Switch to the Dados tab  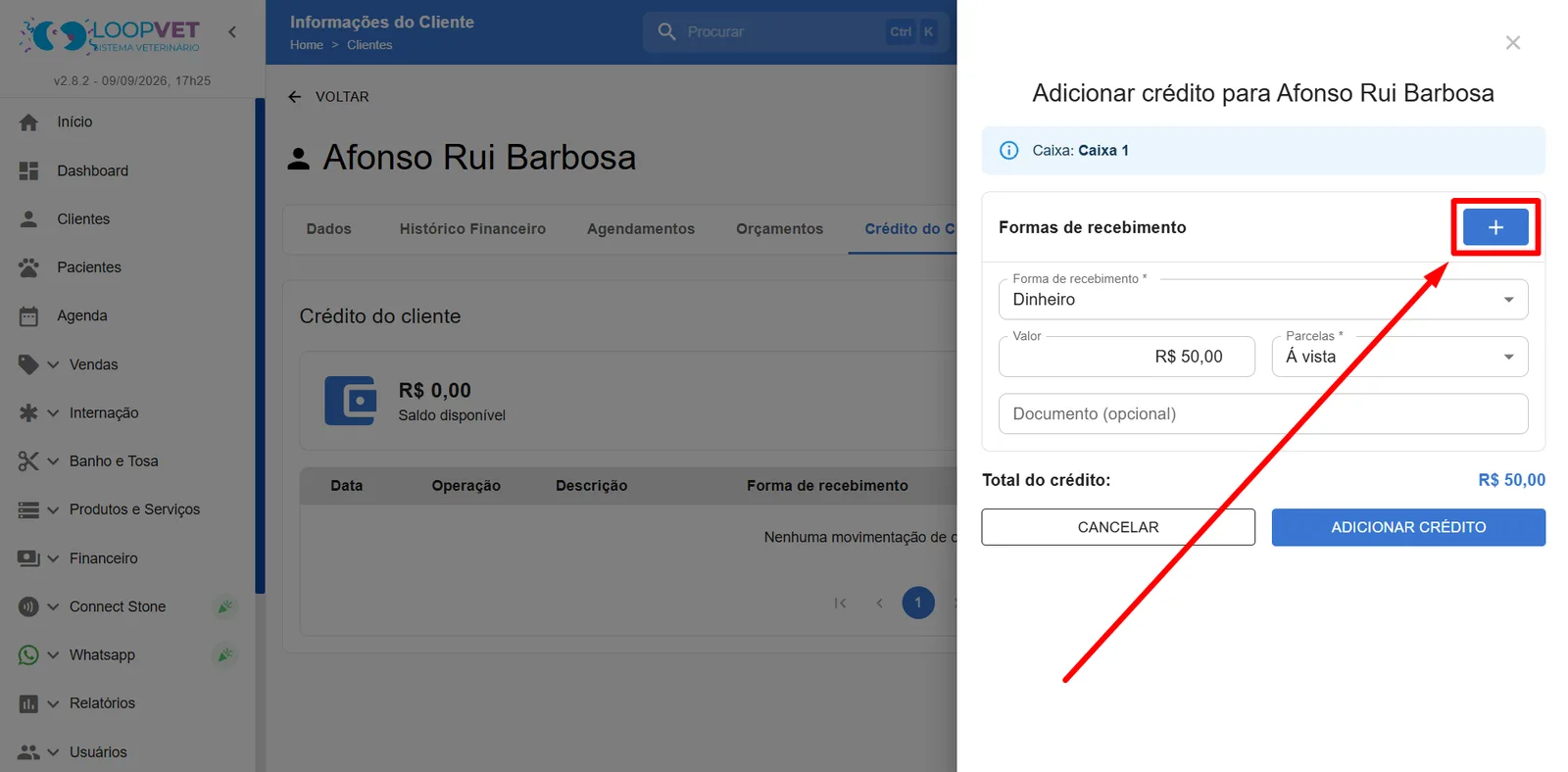click(x=328, y=229)
